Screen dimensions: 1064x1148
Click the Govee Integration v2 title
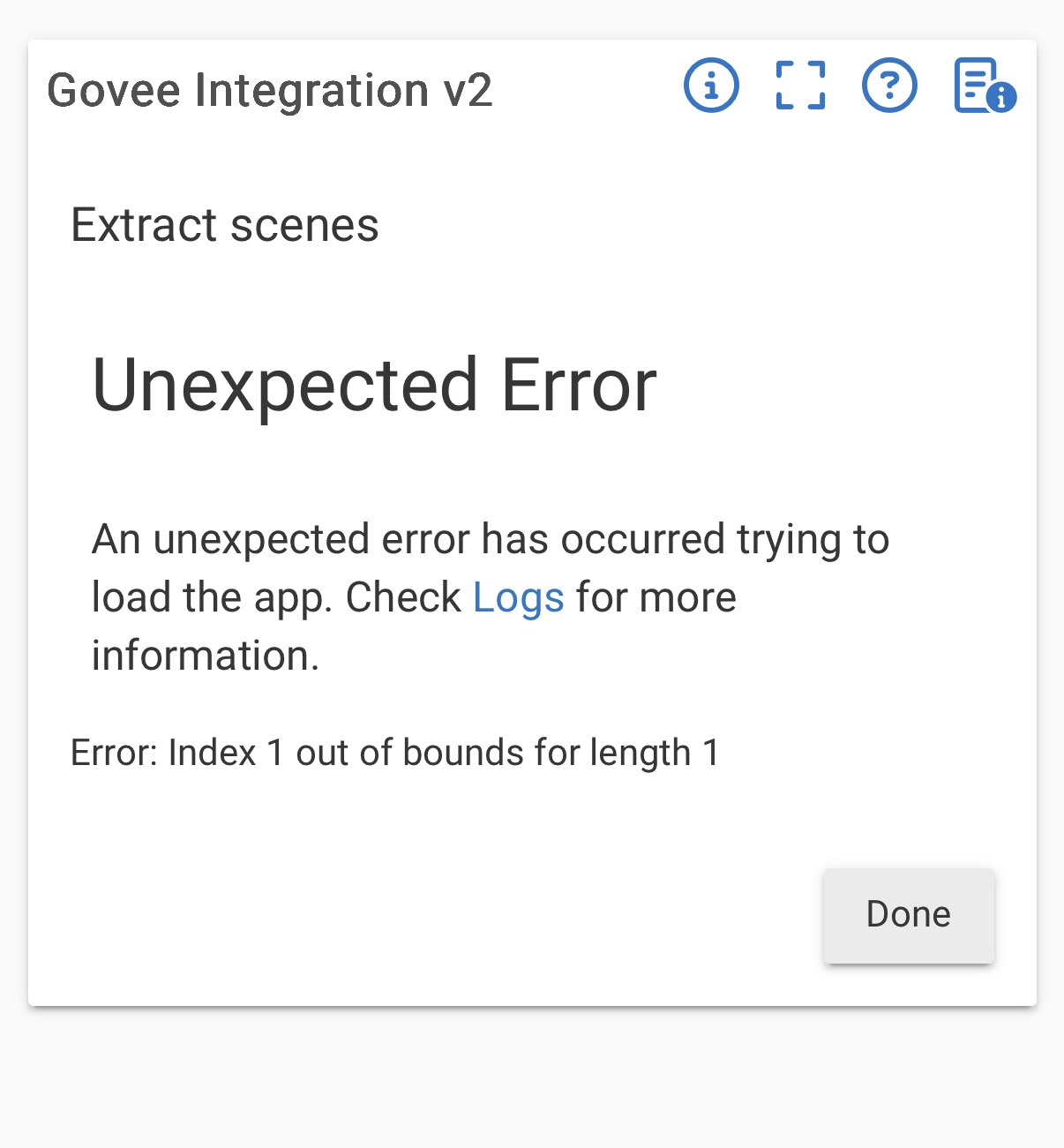[269, 90]
